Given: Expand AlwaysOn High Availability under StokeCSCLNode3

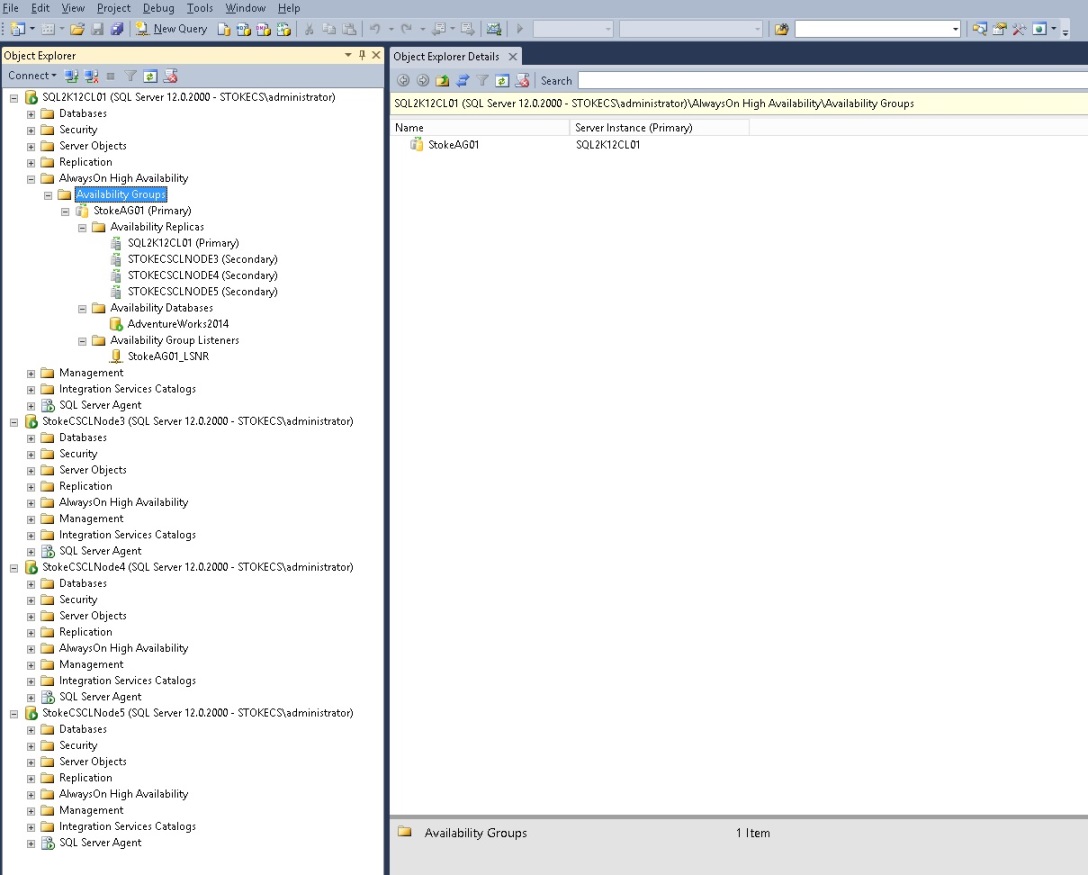Looking at the screenshot, I should (31, 503).
